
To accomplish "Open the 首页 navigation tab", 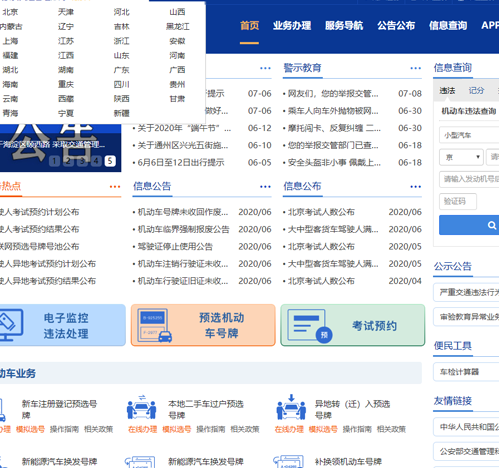I will [249, 26].
